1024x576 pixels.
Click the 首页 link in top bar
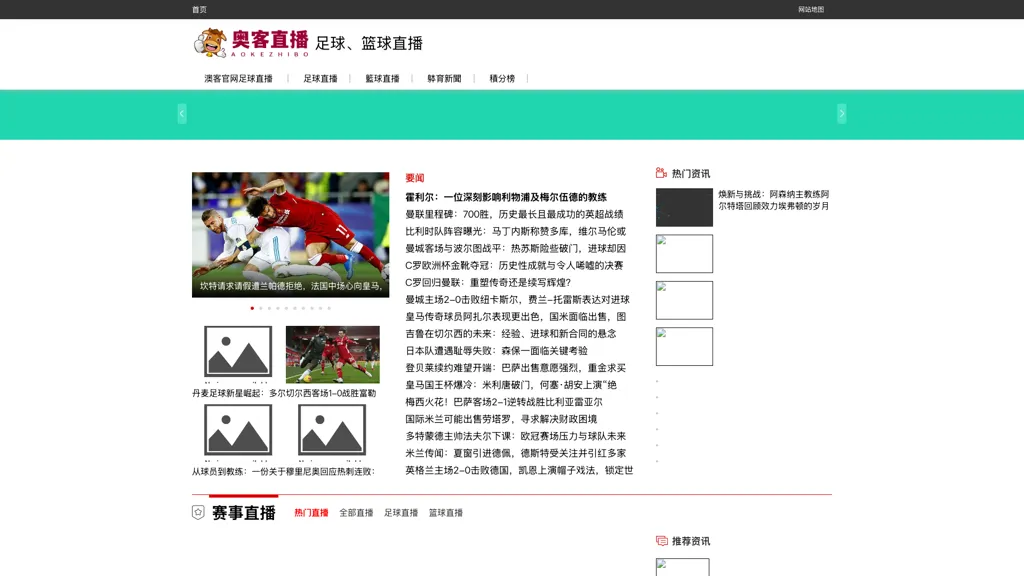click(199, 10)
